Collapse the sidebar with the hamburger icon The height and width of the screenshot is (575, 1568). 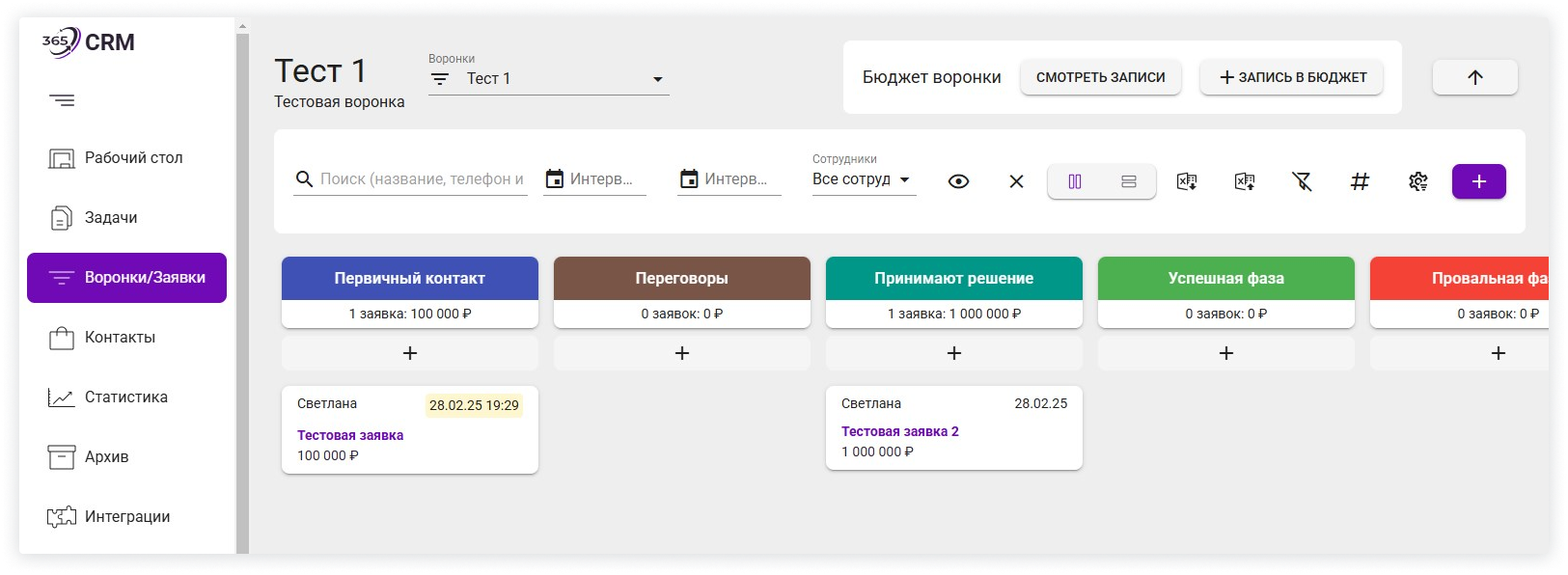62,100
